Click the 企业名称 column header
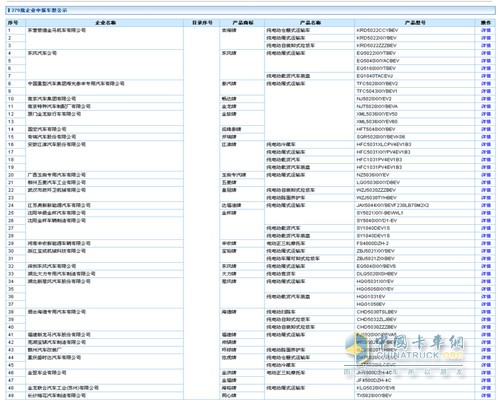The image size is (500, 400). (105, 23)
